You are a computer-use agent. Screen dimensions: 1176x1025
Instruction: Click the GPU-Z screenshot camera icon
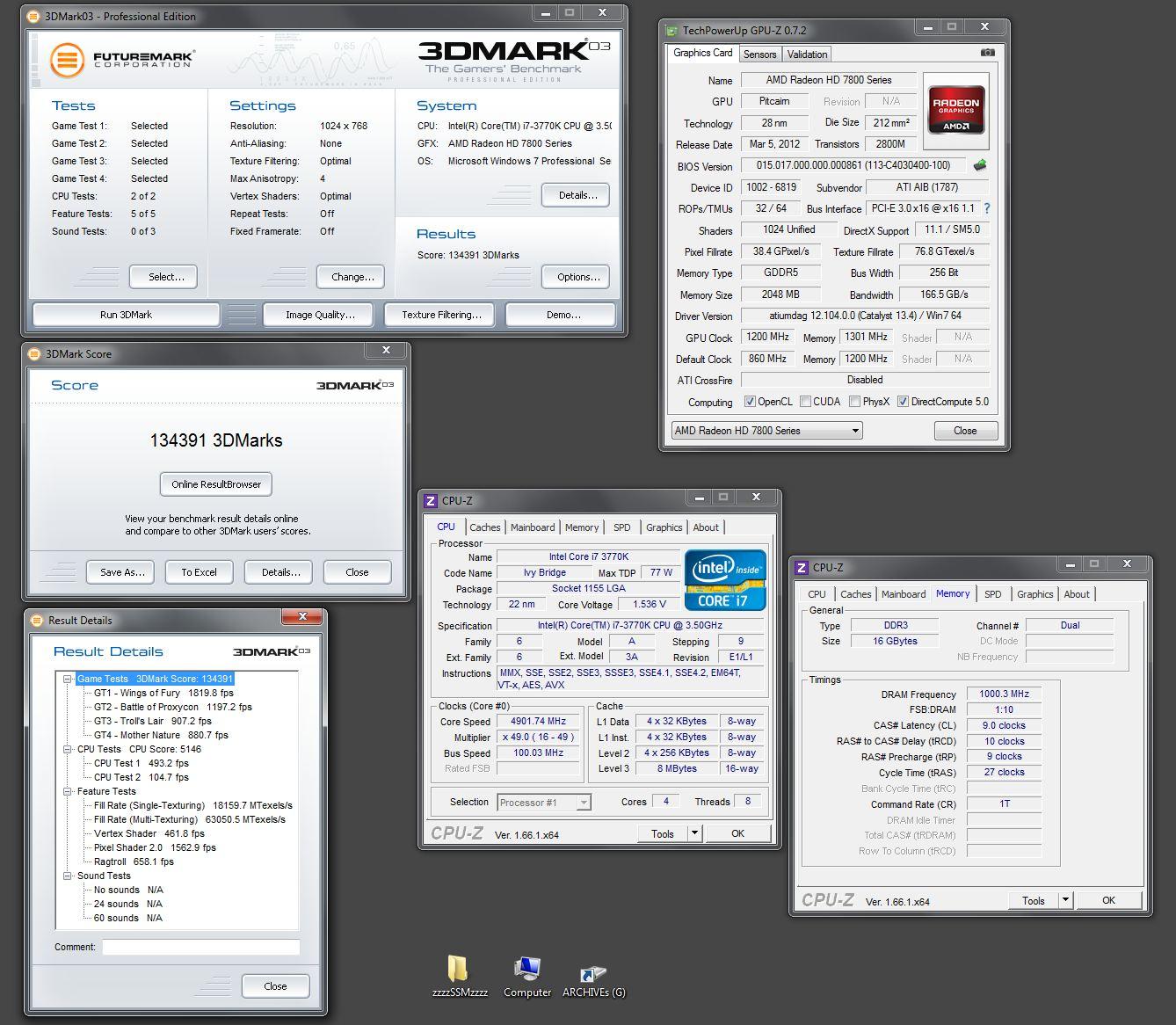tap(987, 53)
